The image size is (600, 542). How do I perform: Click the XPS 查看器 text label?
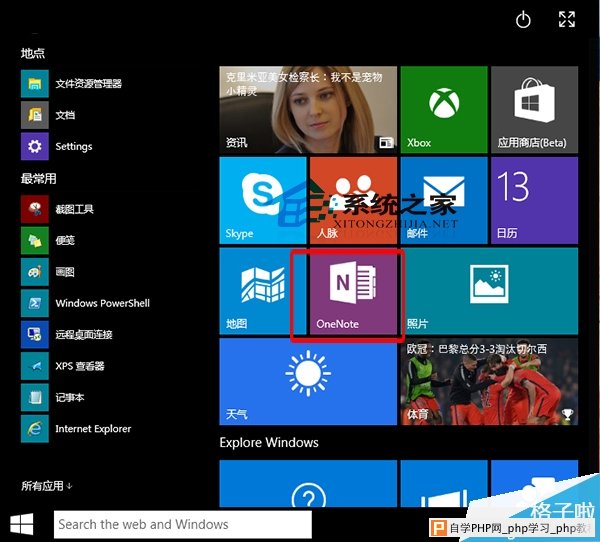(80, 366)
